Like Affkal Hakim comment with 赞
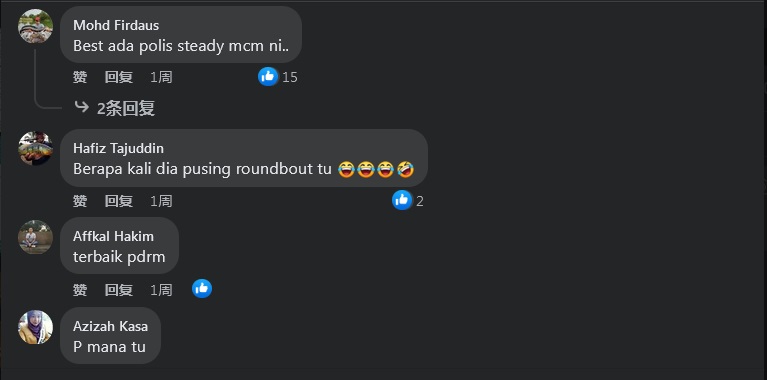 click(x=80, y=290)
